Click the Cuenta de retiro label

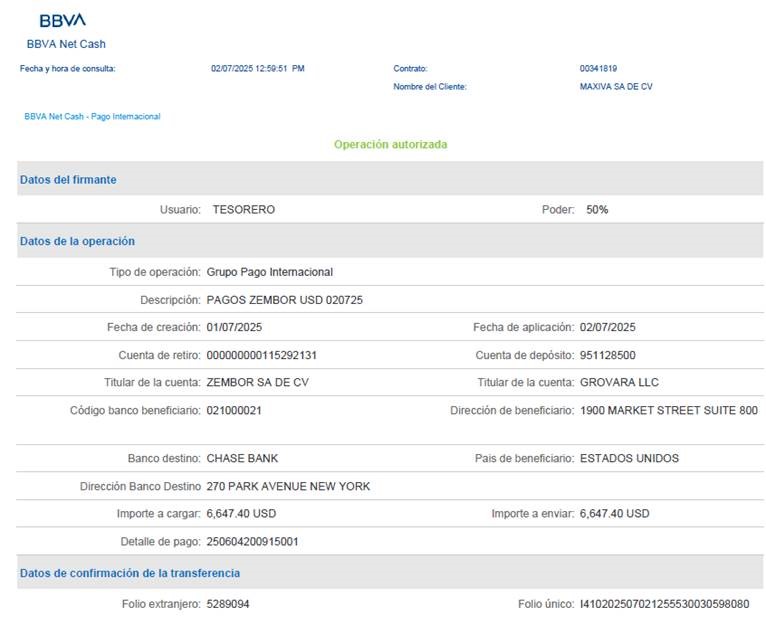pos(159,355)
